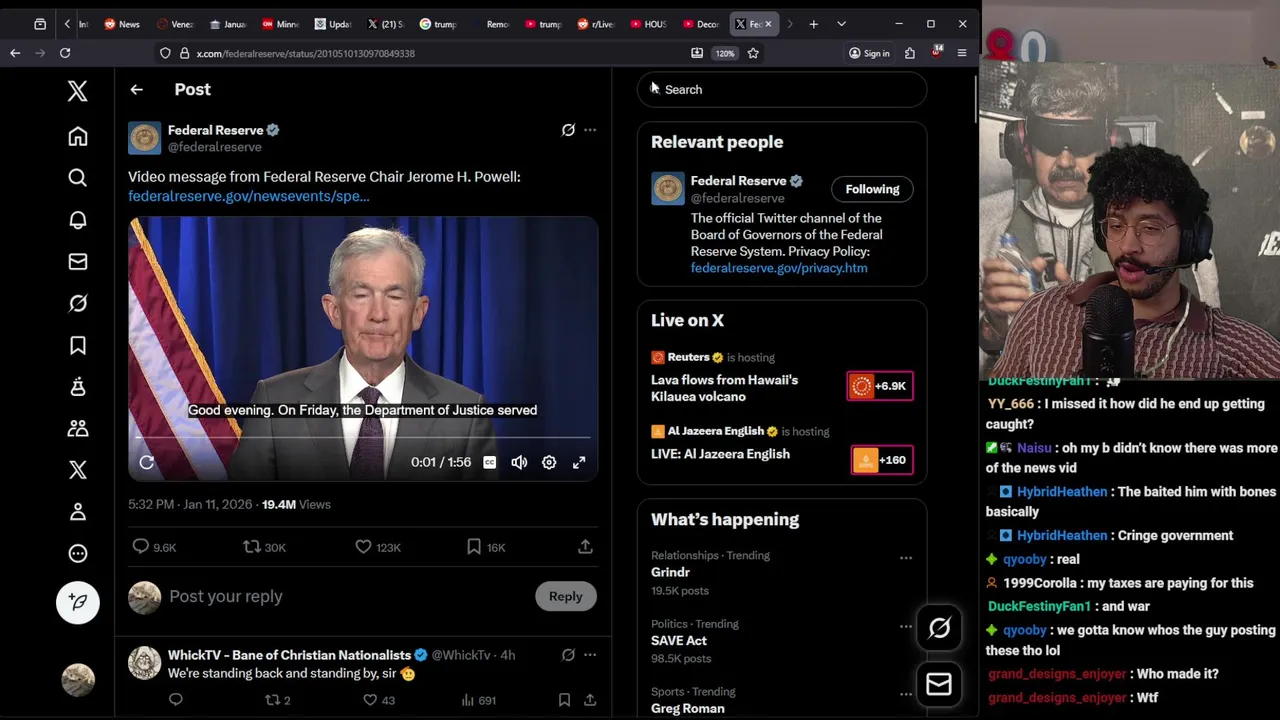Open the browser hamburger menu
The image size is (1280, 720).
961,53
